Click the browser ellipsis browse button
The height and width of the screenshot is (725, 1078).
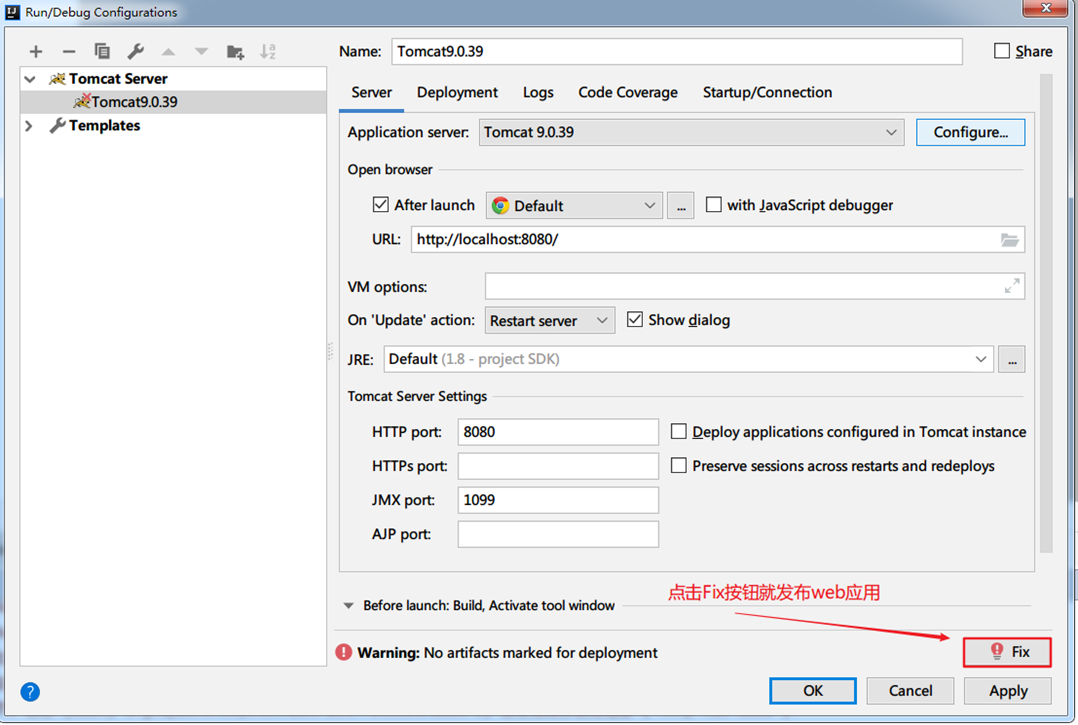(x=681, y=205)
